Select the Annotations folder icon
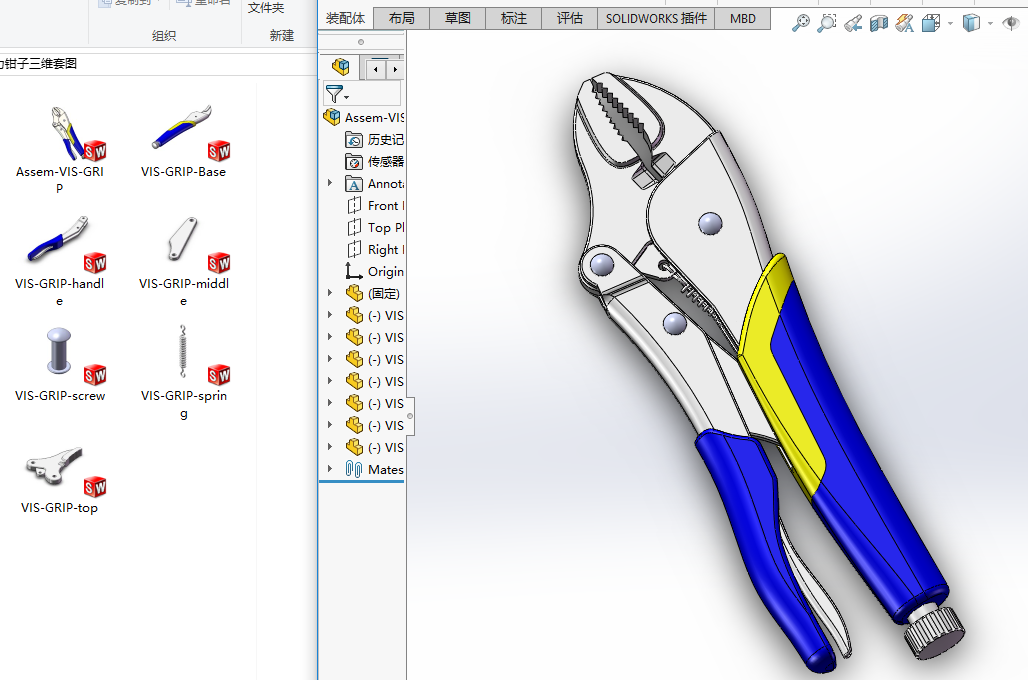This screenshot has height=680, width=1028. 353,184
